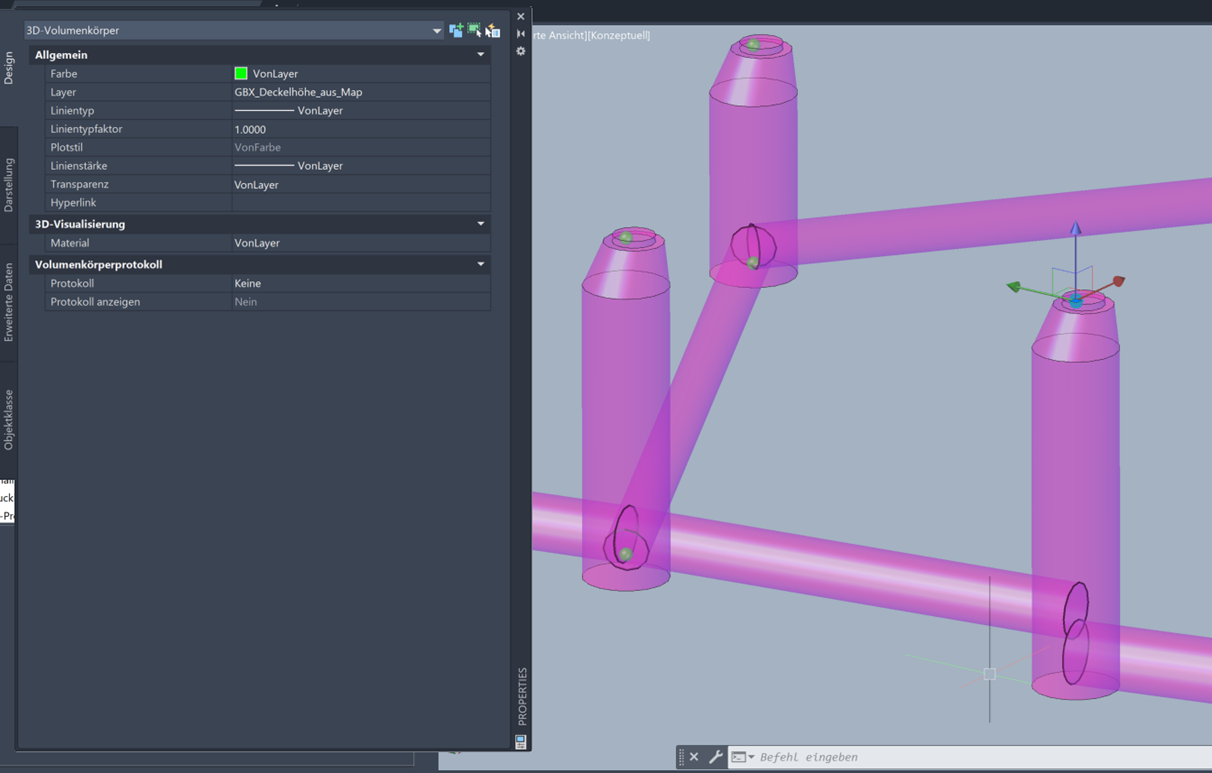Click the select objects icon in Properties palette
1212x773 pixels.
pos(476,31)
